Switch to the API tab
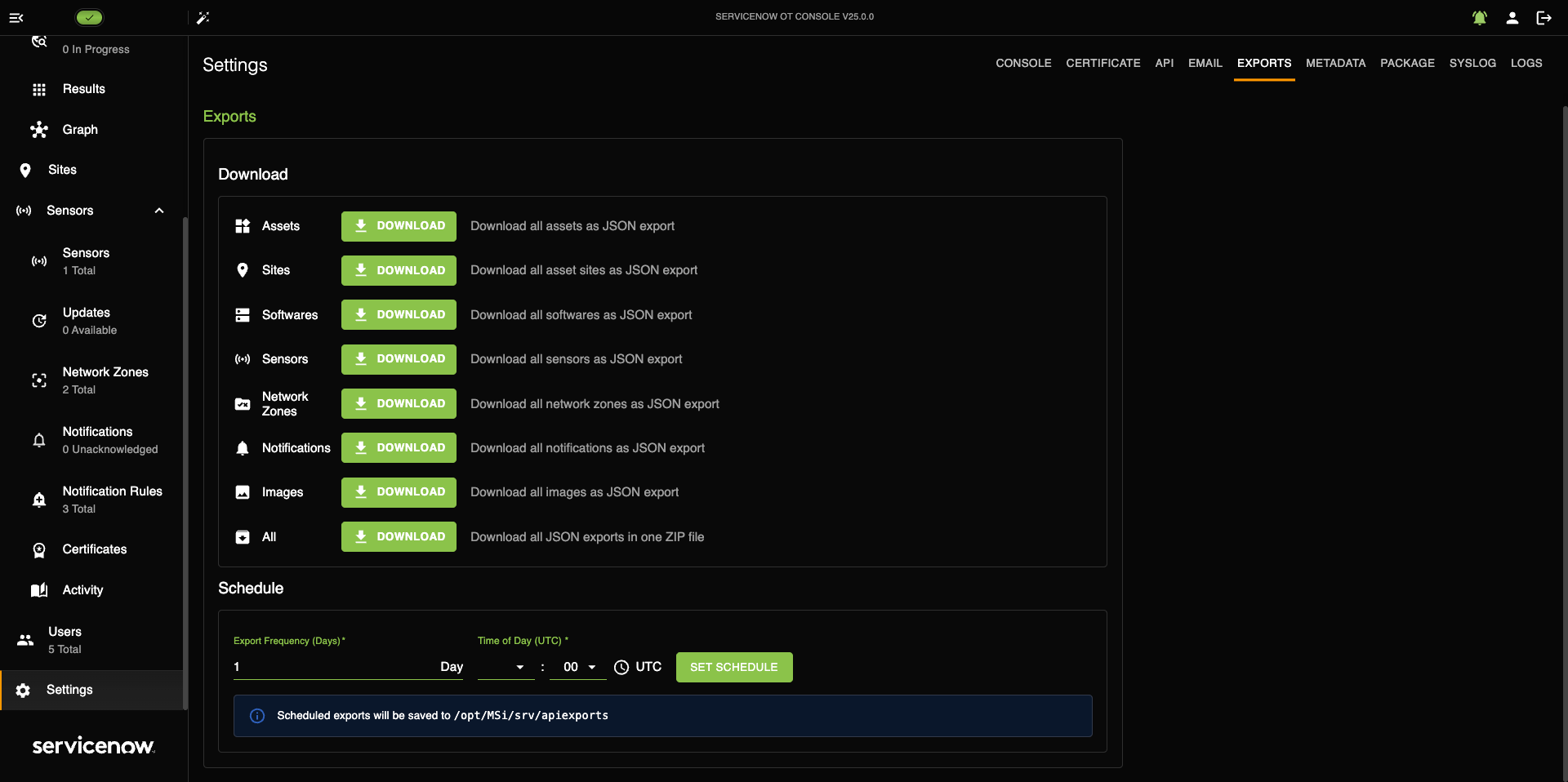Image resolution: width=1568 pixels, height=782 pixels. pyautogui.click(x=1165, y=63)
